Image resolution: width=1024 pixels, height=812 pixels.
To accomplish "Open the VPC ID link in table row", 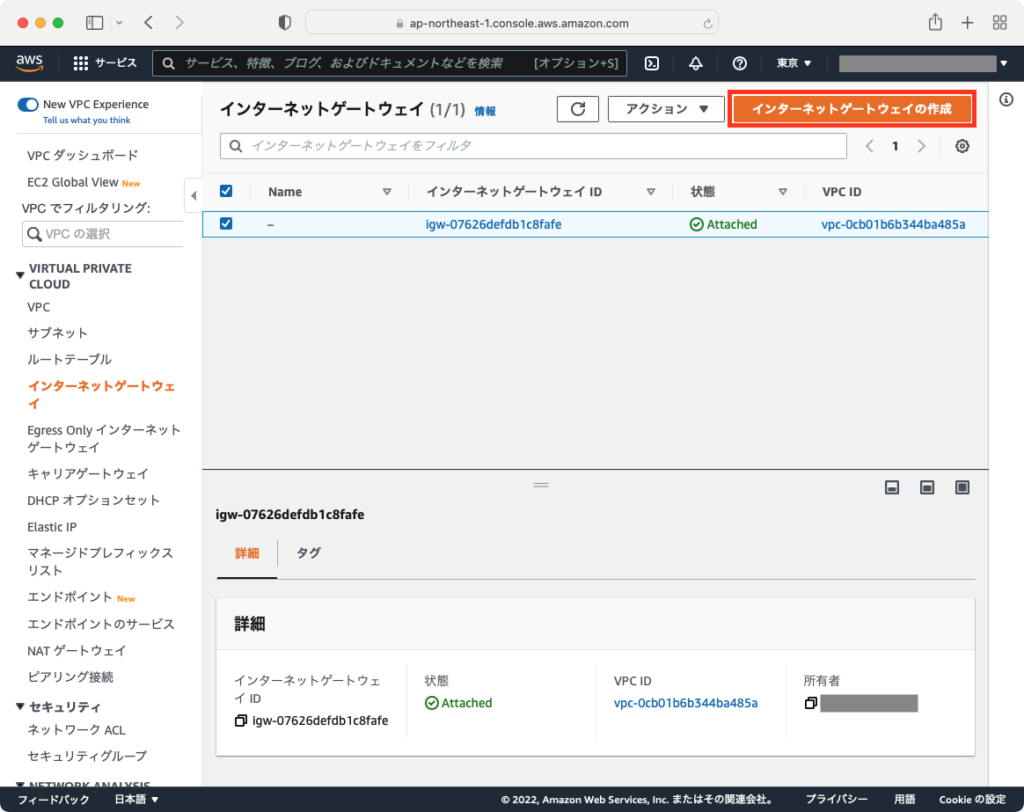I will click(893, 224).
